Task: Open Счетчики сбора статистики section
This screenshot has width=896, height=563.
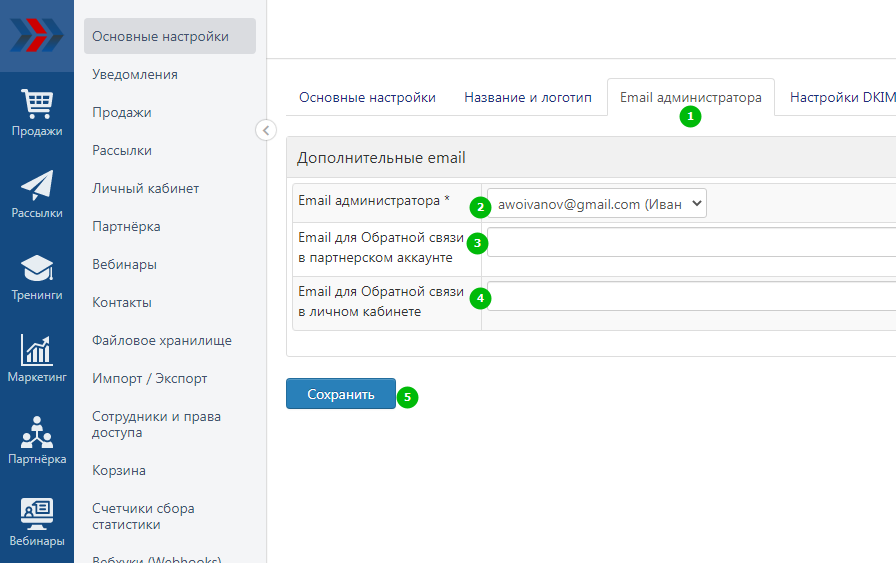Action: pos(143,516)
